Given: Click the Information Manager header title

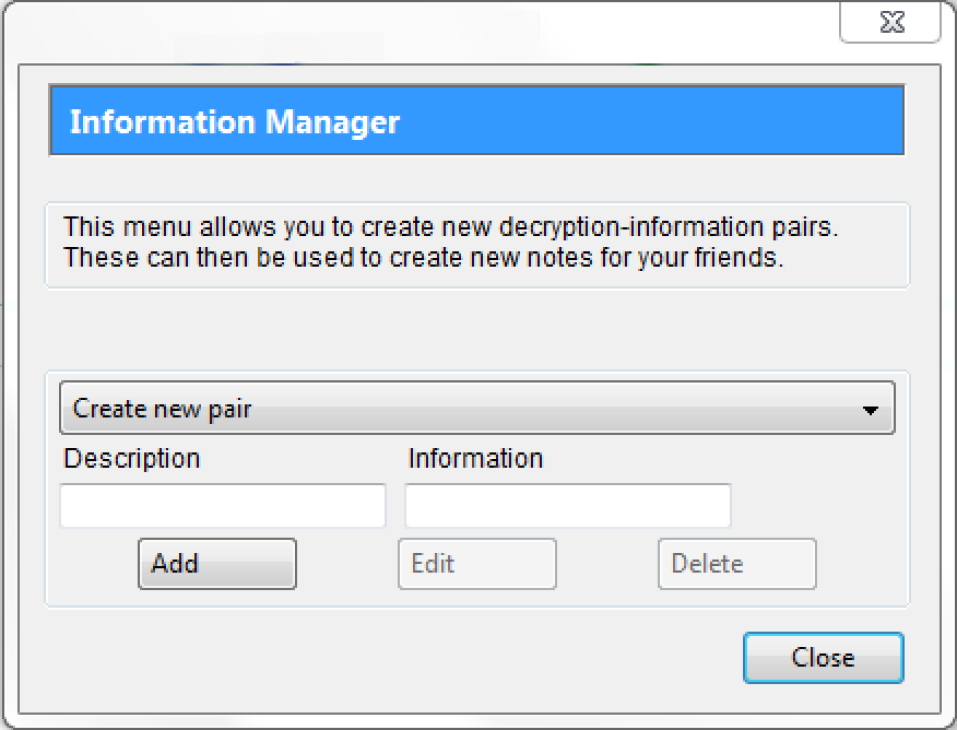Looking at the screenshot, I should [x=235, y=122].
